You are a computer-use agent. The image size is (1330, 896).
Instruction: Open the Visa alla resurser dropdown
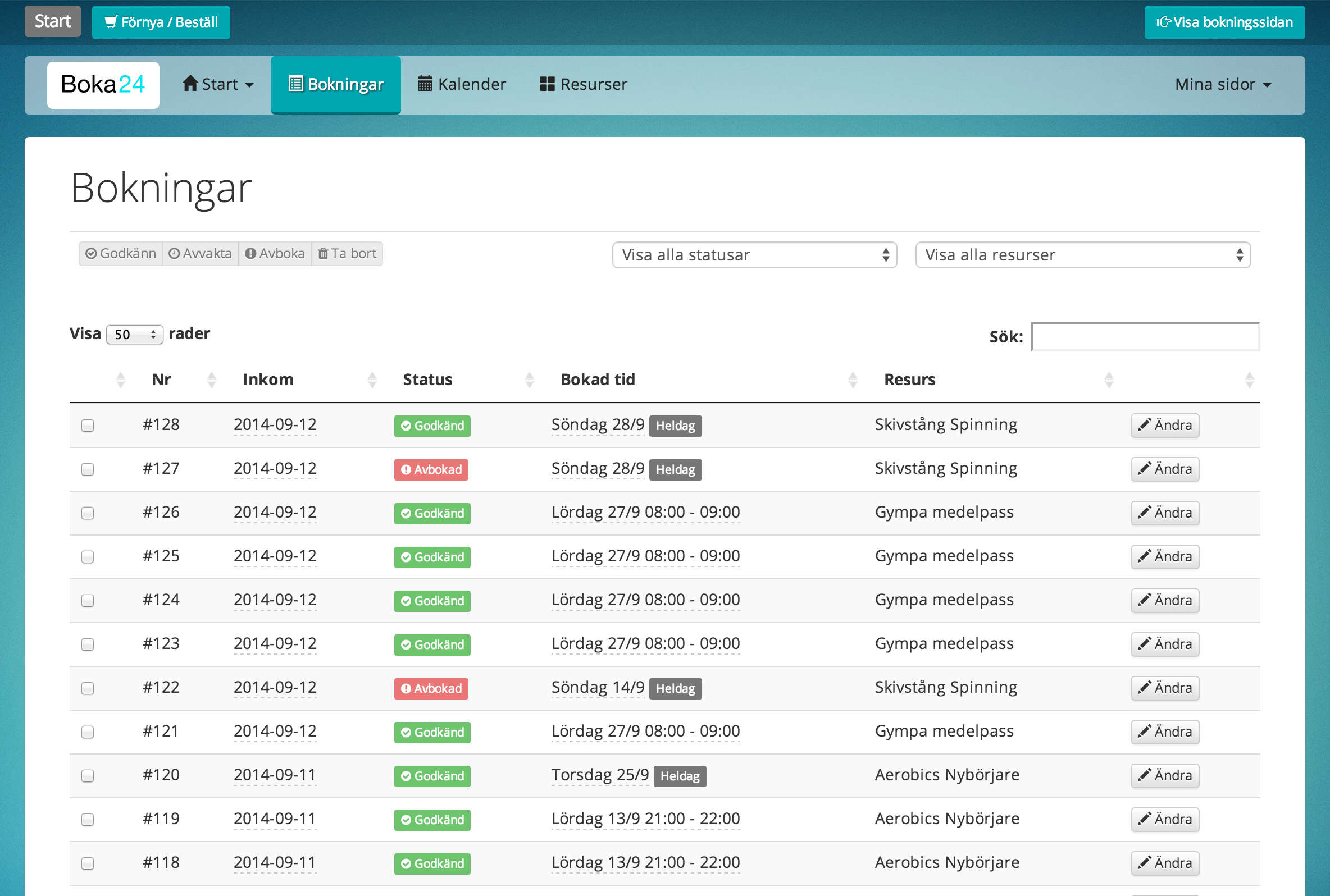point(1082,255)
